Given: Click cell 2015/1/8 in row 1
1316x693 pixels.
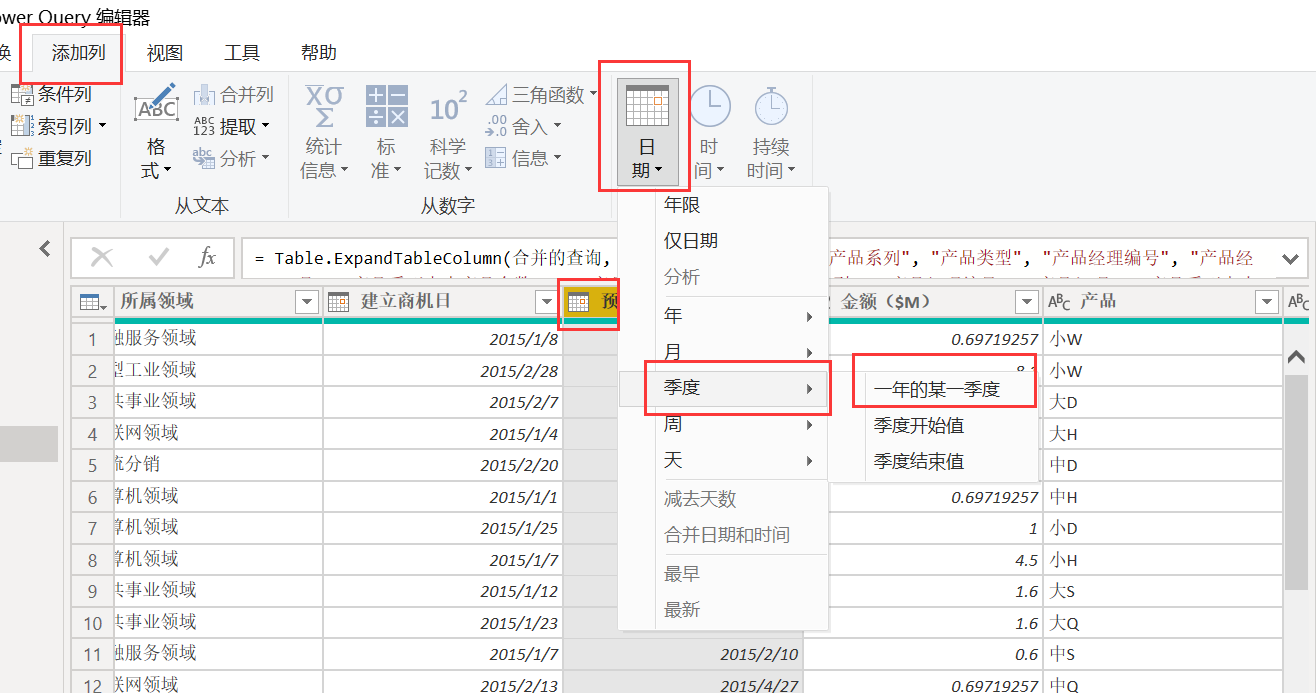Looking at the screenshot, I should 443,340.
